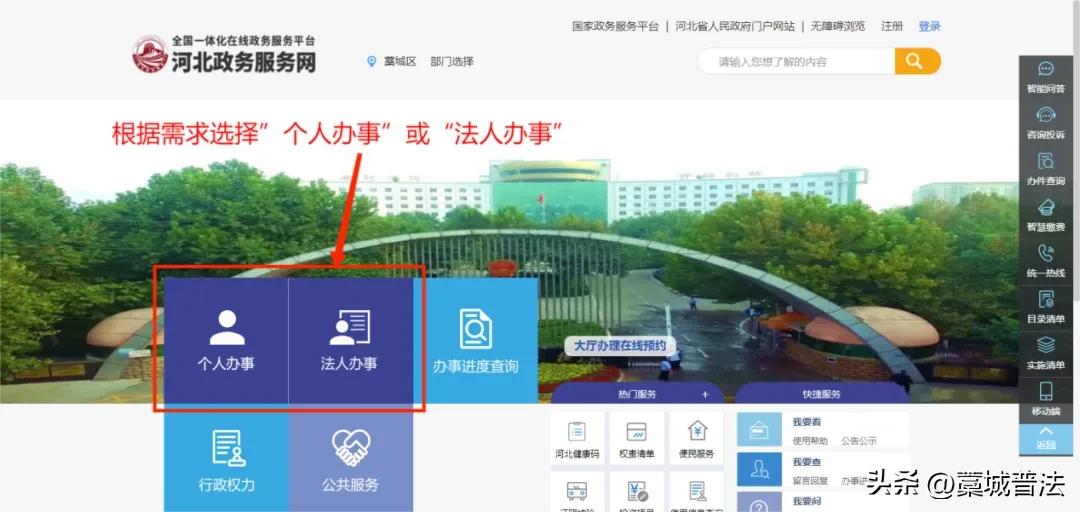Open the 部门选择 department selector
The image size is (1080, 512).
click(x=452, y=61)
